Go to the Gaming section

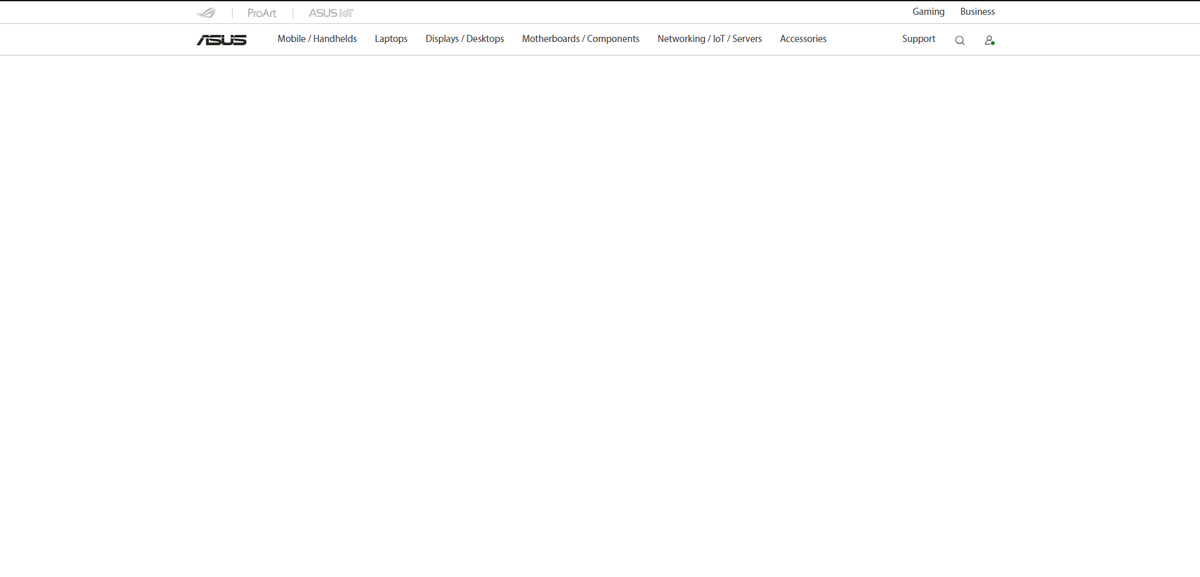tap(929, 12)
